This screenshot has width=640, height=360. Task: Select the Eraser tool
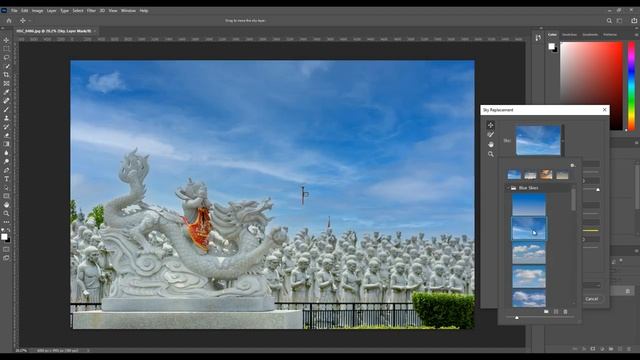6,135
